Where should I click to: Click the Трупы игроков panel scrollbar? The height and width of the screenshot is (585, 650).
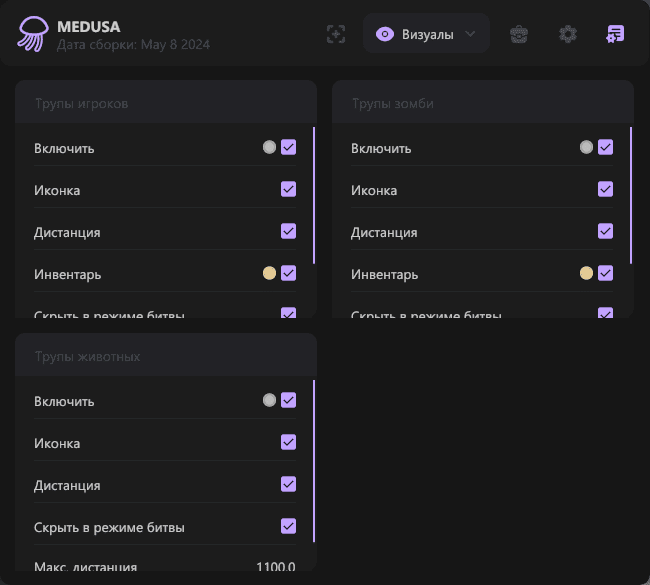coord(314,195)
